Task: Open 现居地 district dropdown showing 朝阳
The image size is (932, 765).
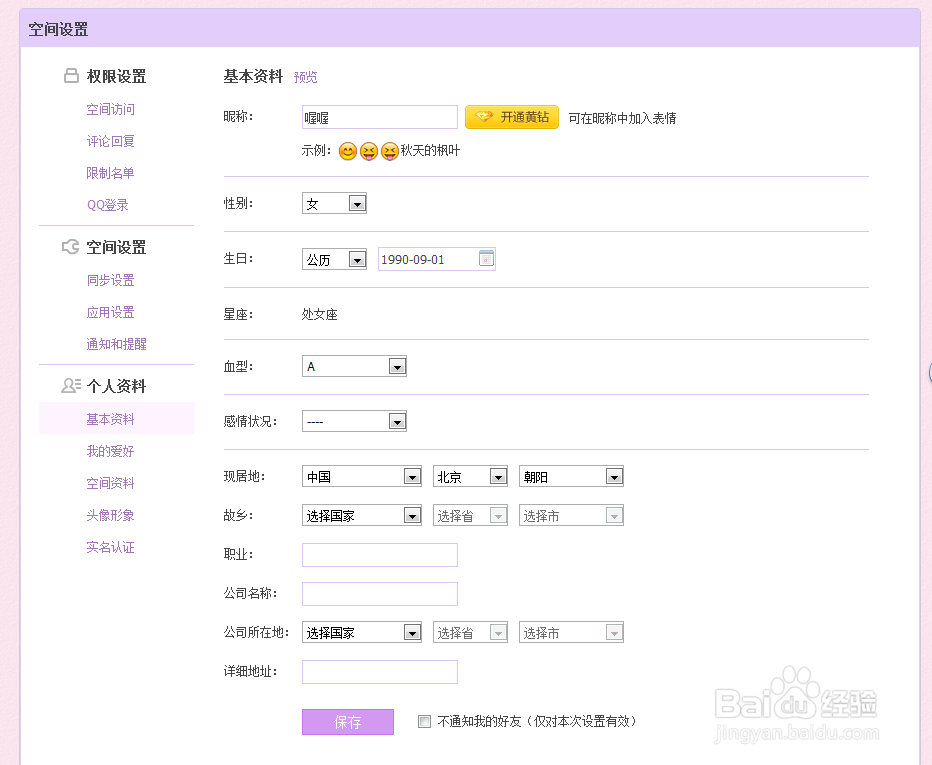Action: [x=571, y=476]
